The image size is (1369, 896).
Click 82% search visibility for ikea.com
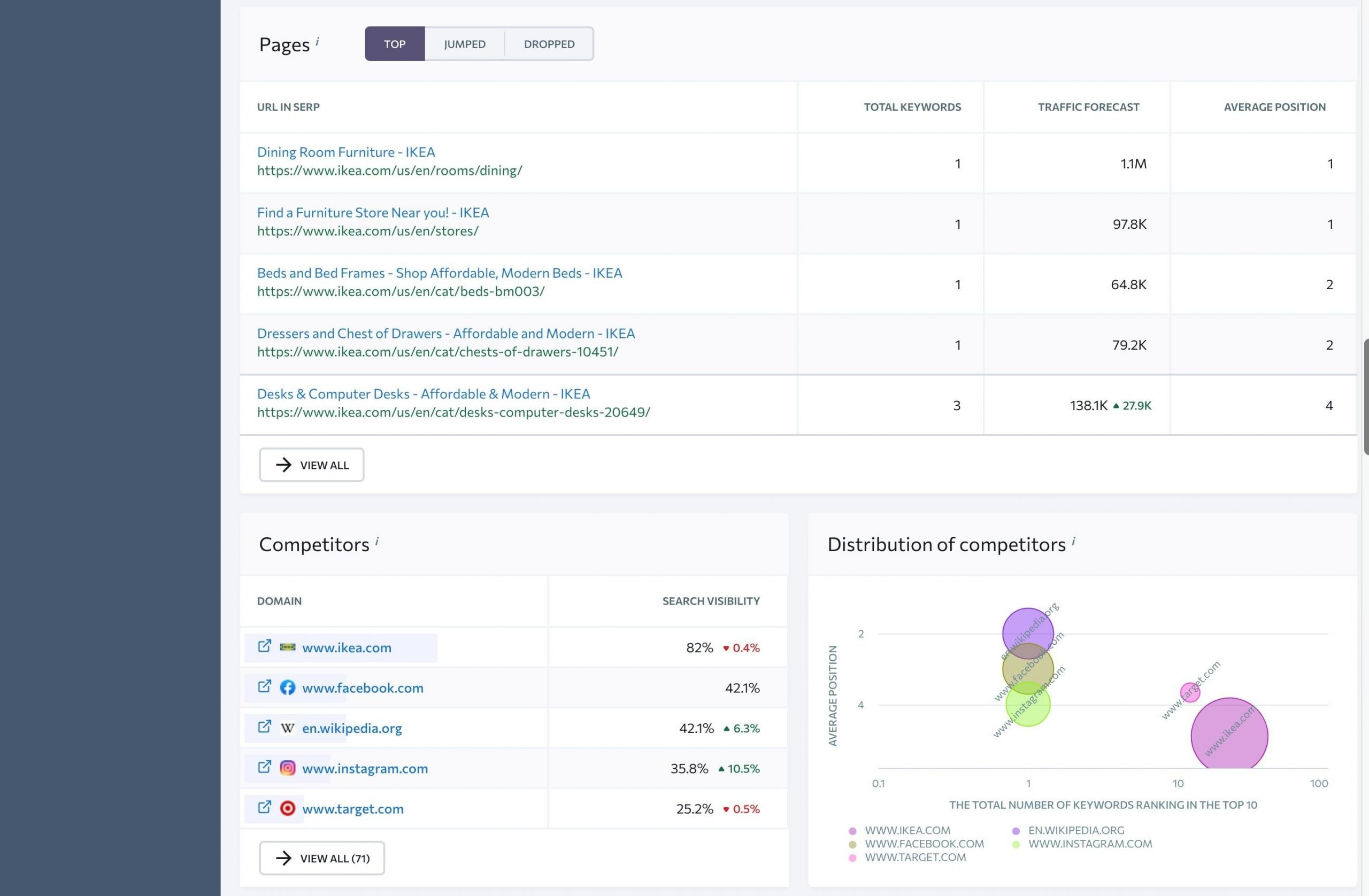click(699, 647)
